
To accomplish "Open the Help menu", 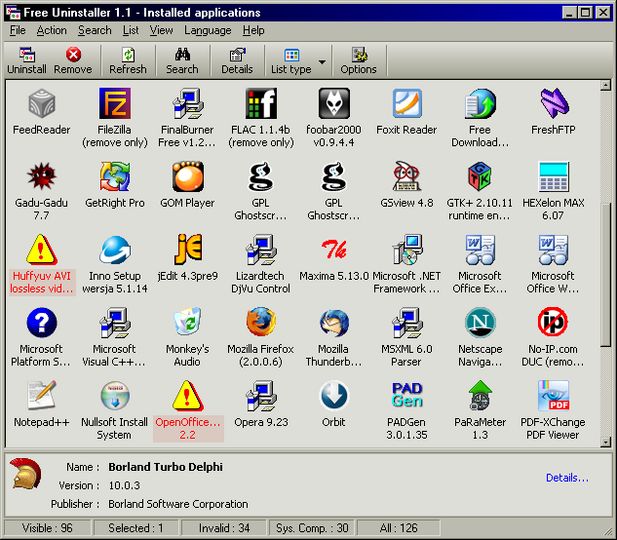I will point(253,30).
